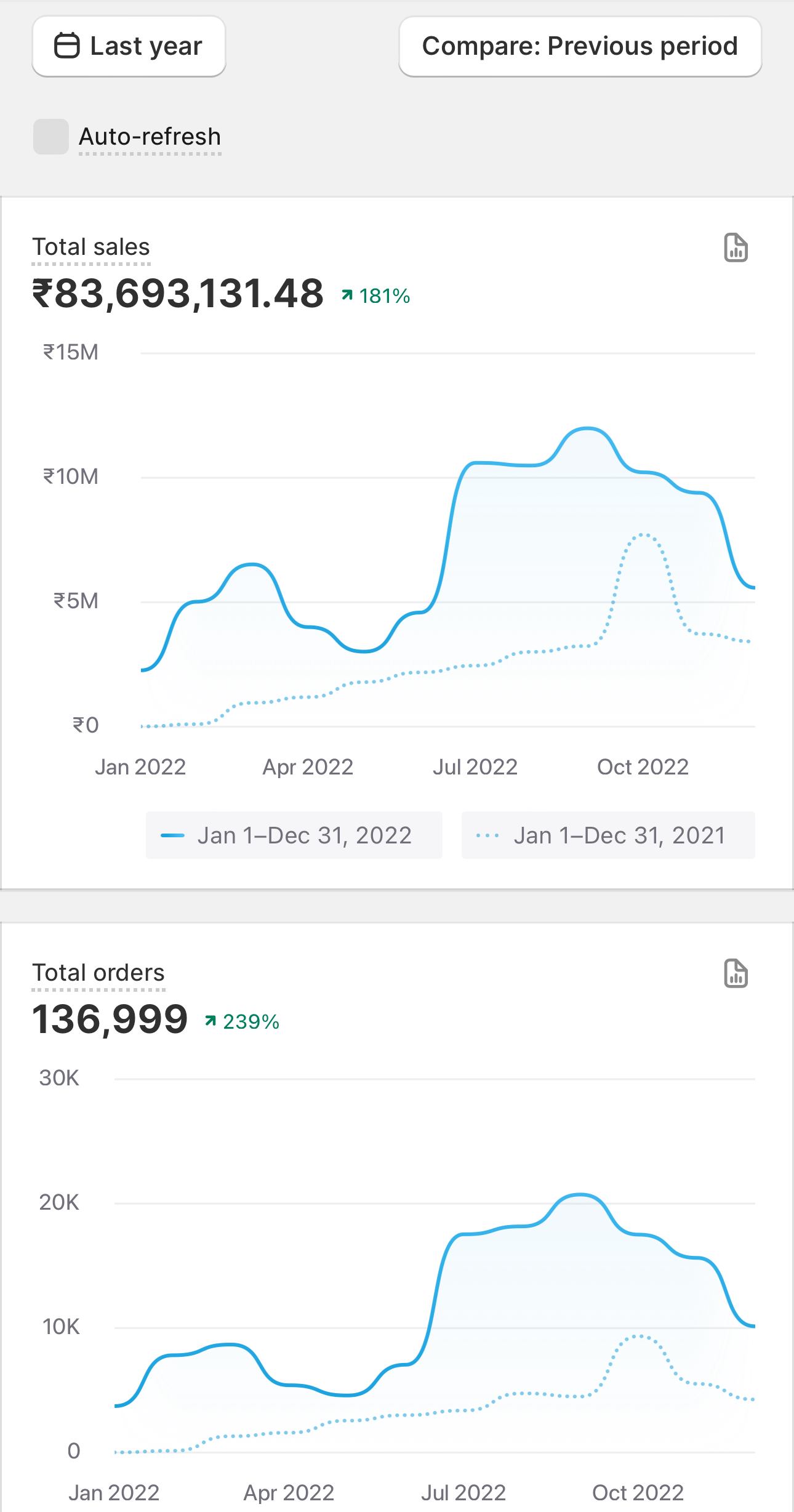Click the ₹83,693,131.48 total sales figure
The height and width of the screenshot is (1512, 794).
[x=178, y=294]
